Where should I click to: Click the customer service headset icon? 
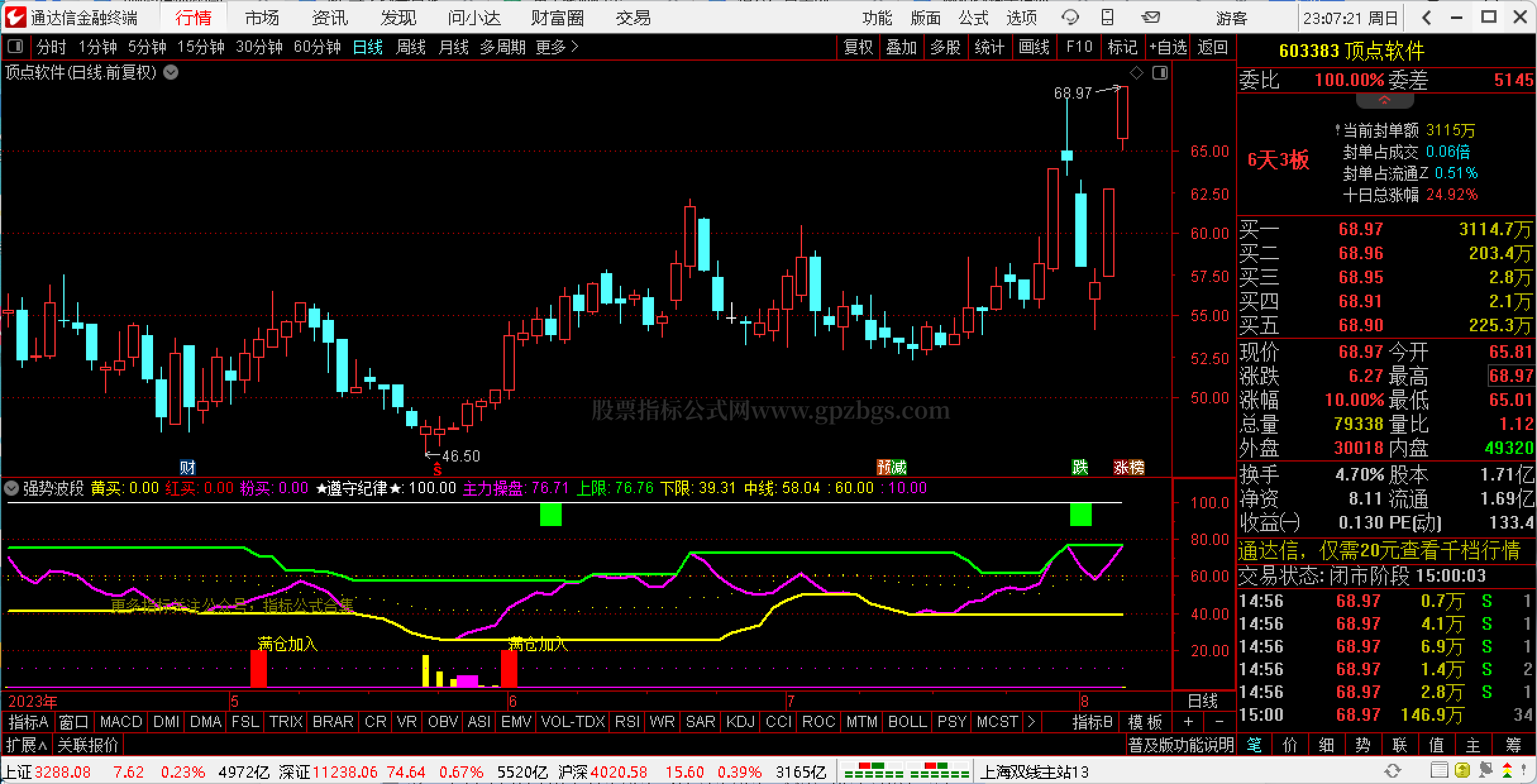coord(1070,18)
